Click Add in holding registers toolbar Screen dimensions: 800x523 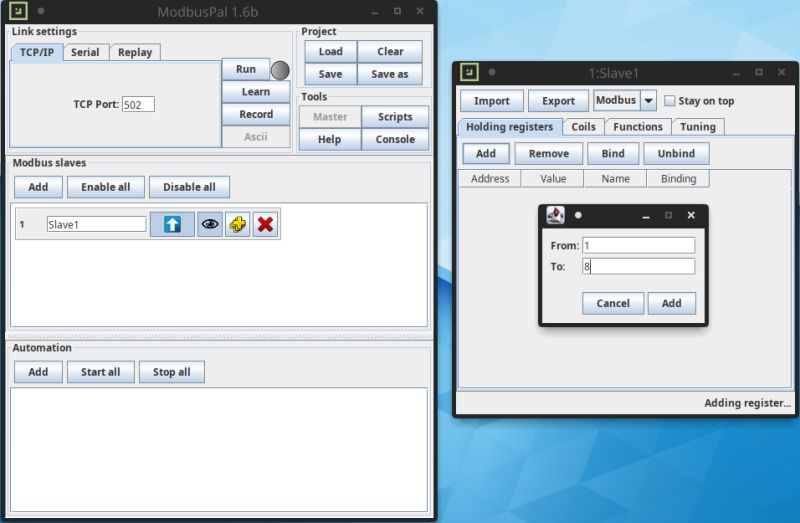486,154
